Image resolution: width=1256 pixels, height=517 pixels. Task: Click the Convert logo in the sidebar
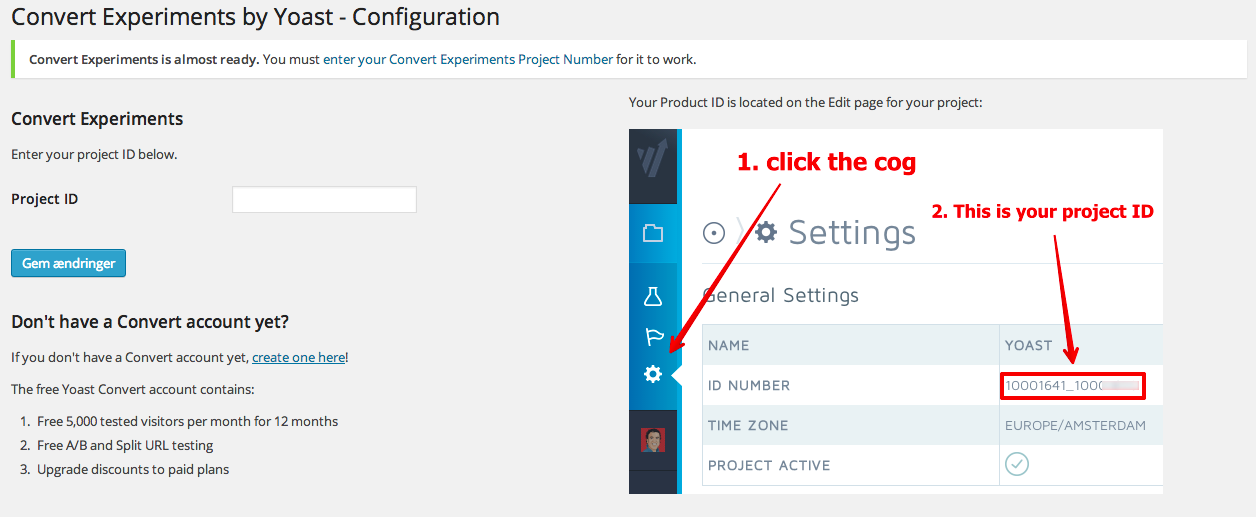(653, 160)
